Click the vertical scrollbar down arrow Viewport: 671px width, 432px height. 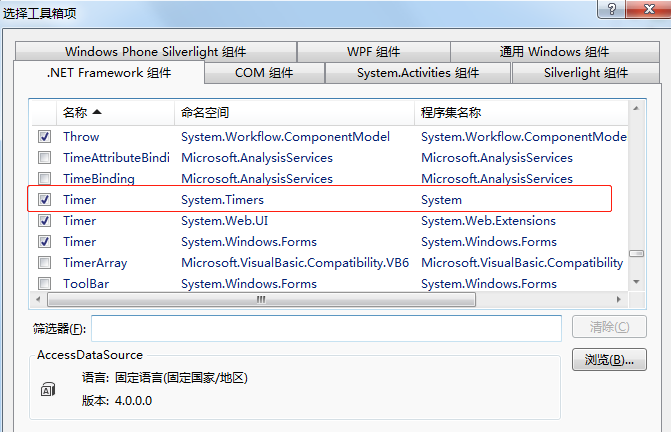click(x=636, y=281)
